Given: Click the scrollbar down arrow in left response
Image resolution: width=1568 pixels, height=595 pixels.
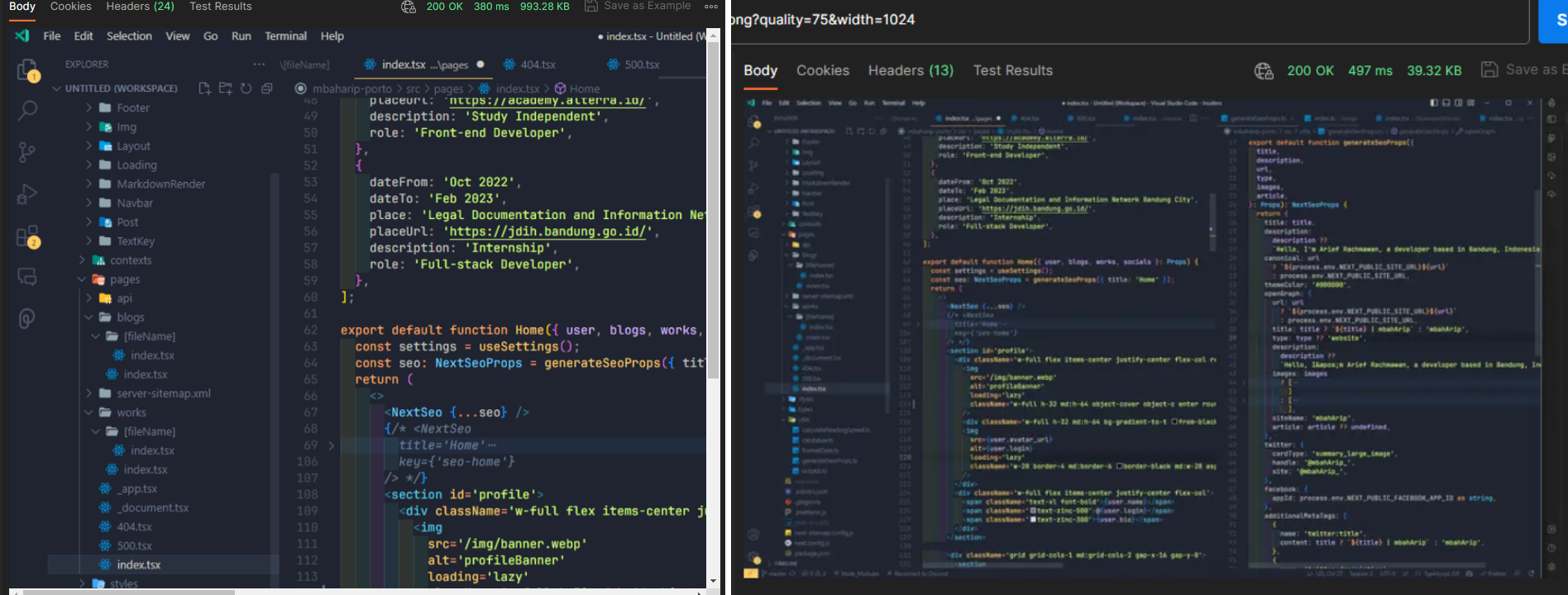Looking at the screenshot, I should [713, 582].
